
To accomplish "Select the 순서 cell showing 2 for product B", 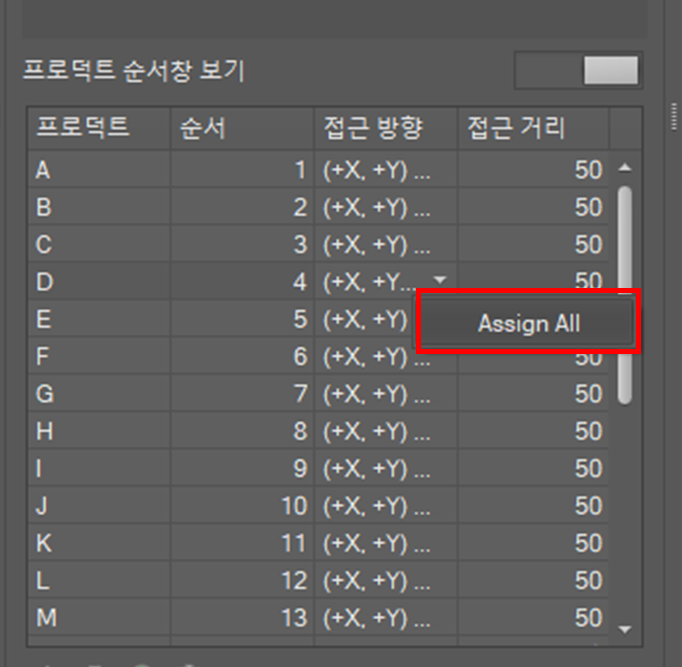I will 241,207.
